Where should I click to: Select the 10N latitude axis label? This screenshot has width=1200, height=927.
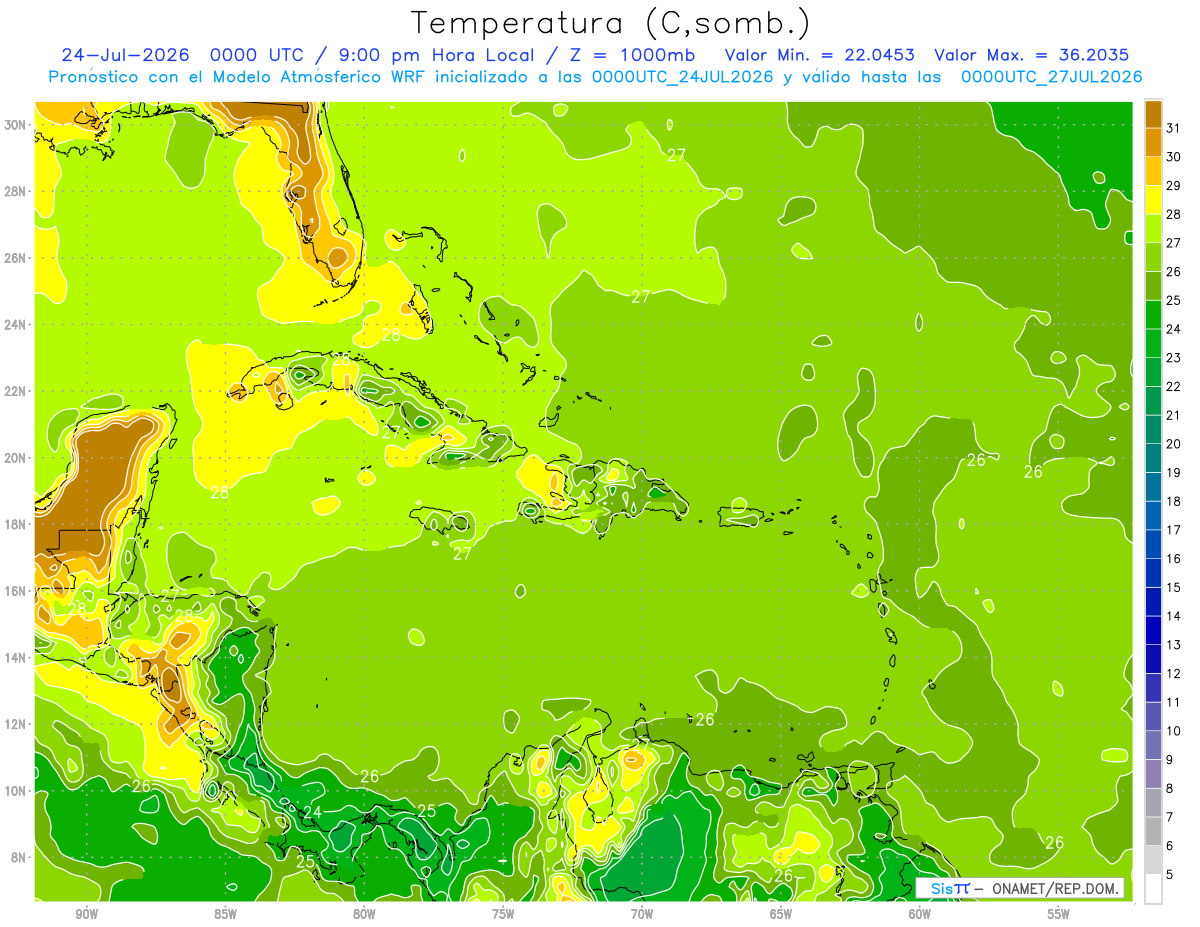(16, 791)
